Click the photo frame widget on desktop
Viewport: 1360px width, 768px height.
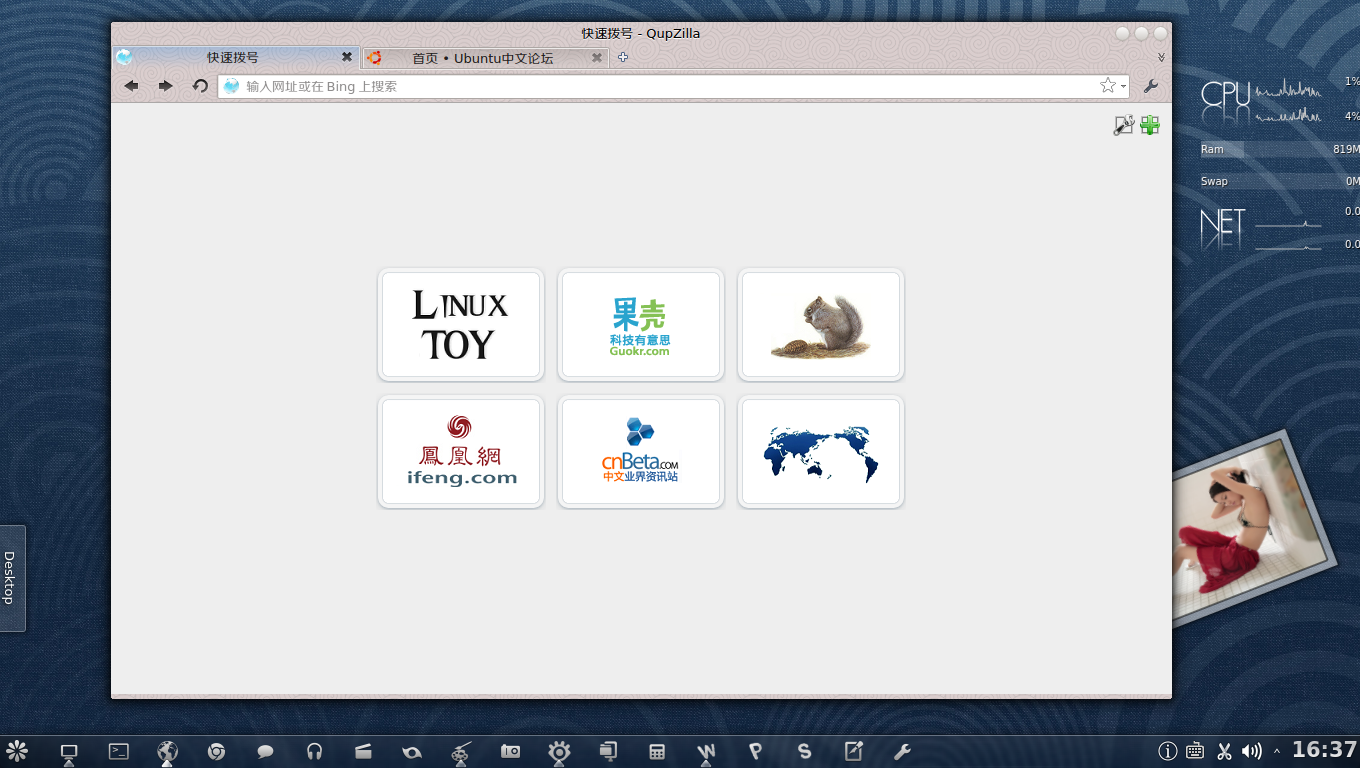(1253, 527)
